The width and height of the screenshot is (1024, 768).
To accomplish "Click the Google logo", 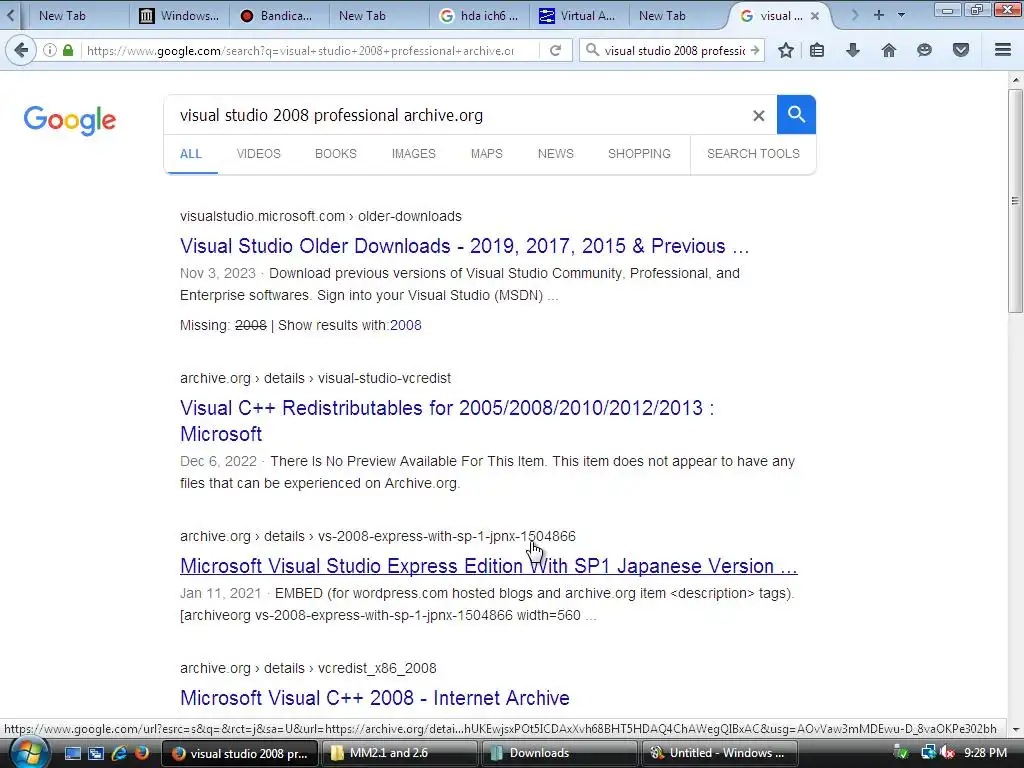I will pos(70,120).
